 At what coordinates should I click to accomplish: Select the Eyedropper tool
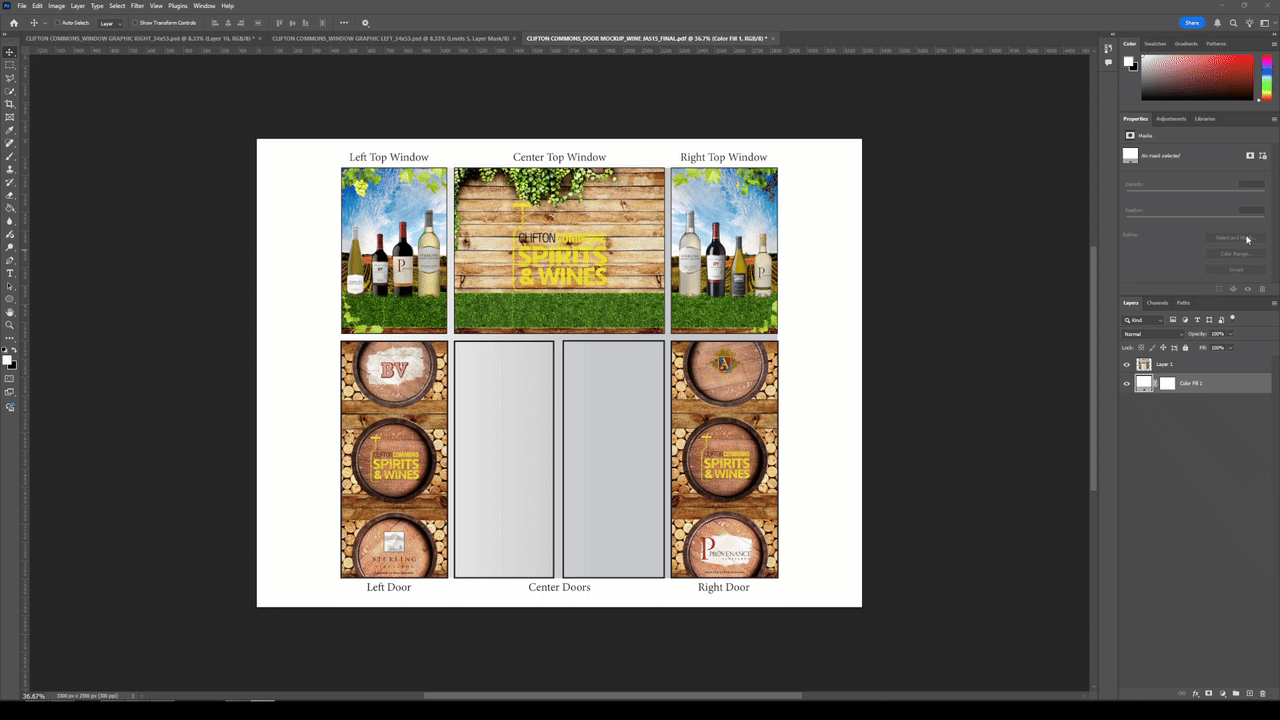coord(10,130)
